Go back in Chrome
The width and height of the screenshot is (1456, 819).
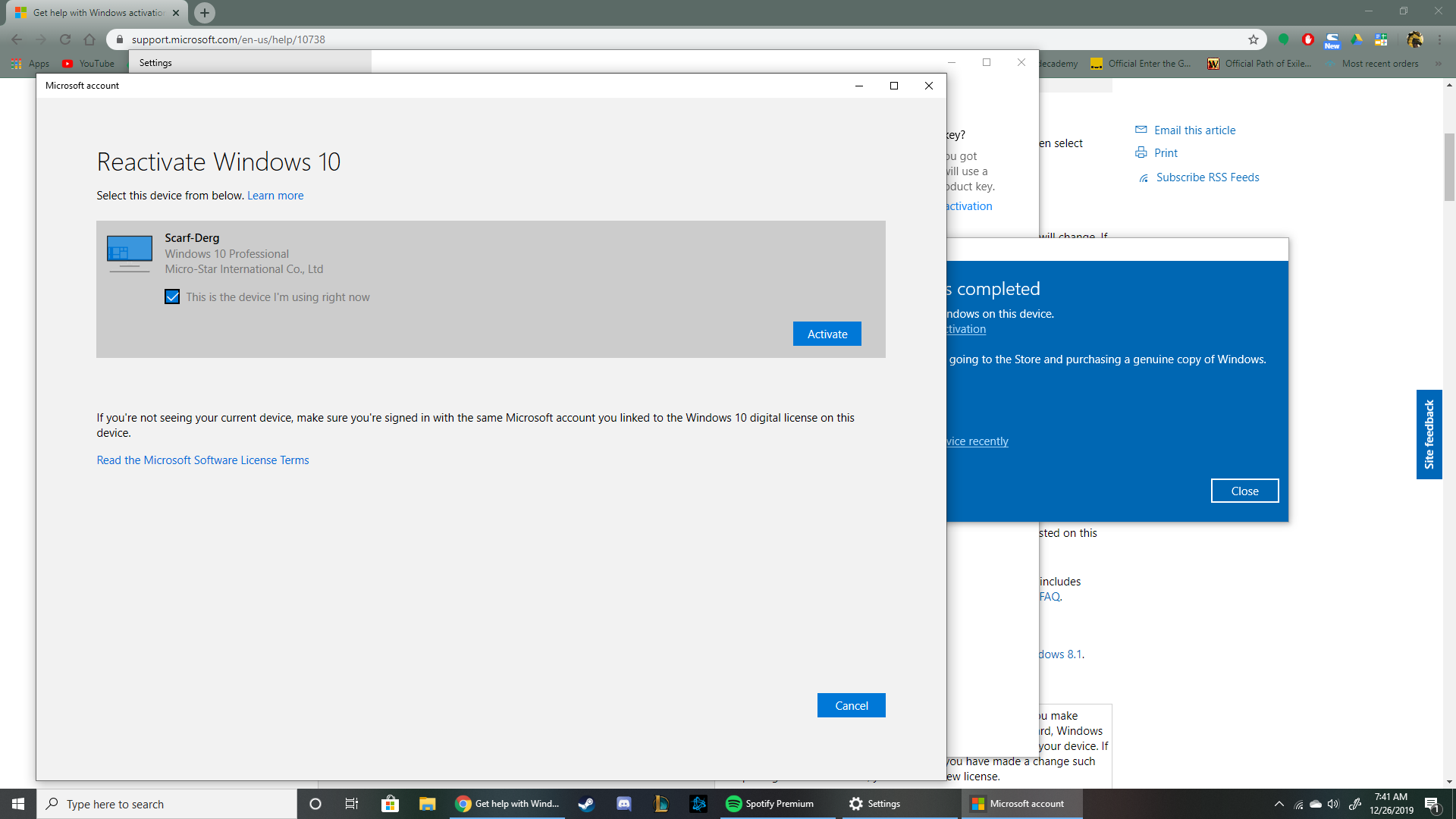17,39
